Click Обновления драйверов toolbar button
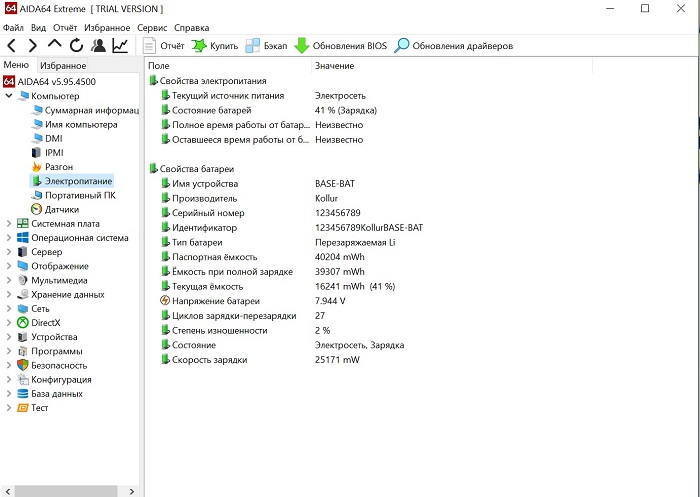Viewport: 700px width, 497px height. 454,46
